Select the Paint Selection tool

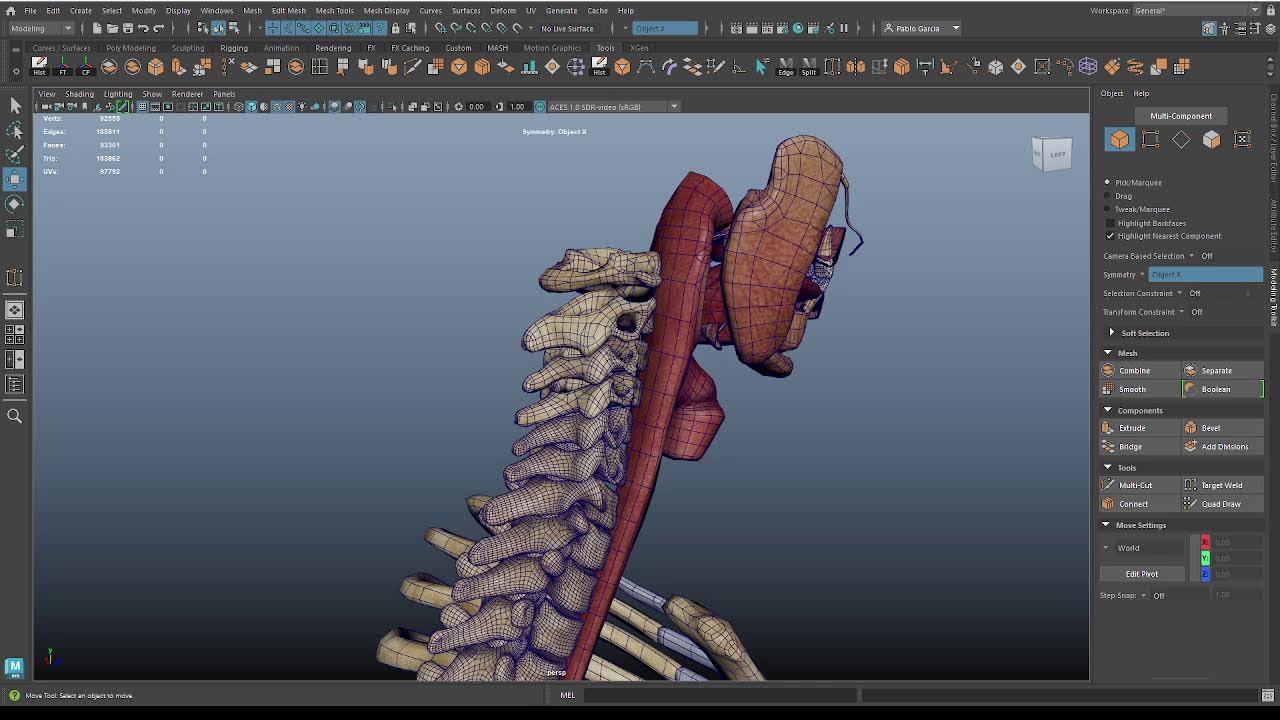(15, 154)
